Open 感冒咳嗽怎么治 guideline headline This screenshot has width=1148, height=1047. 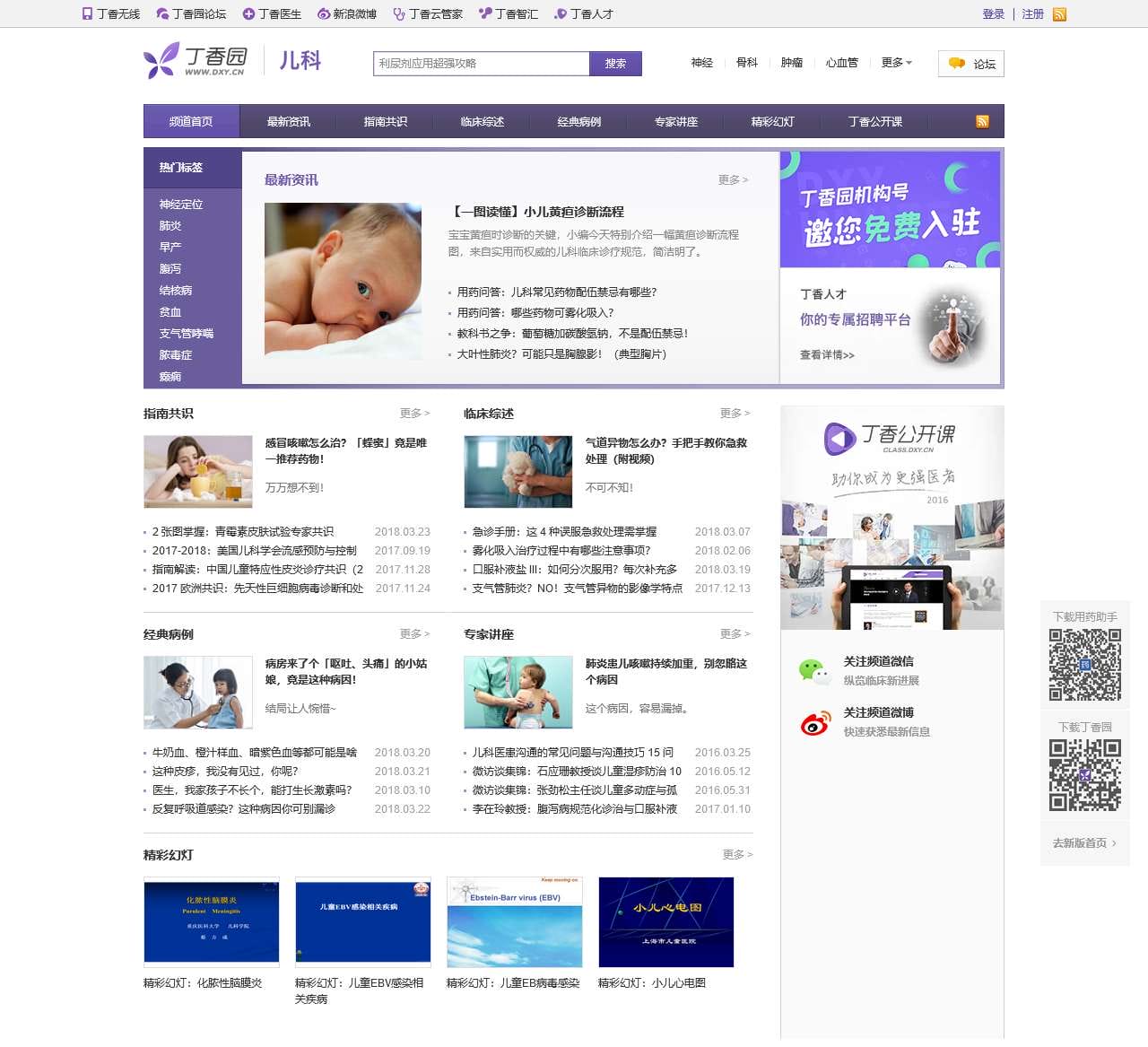346,450
